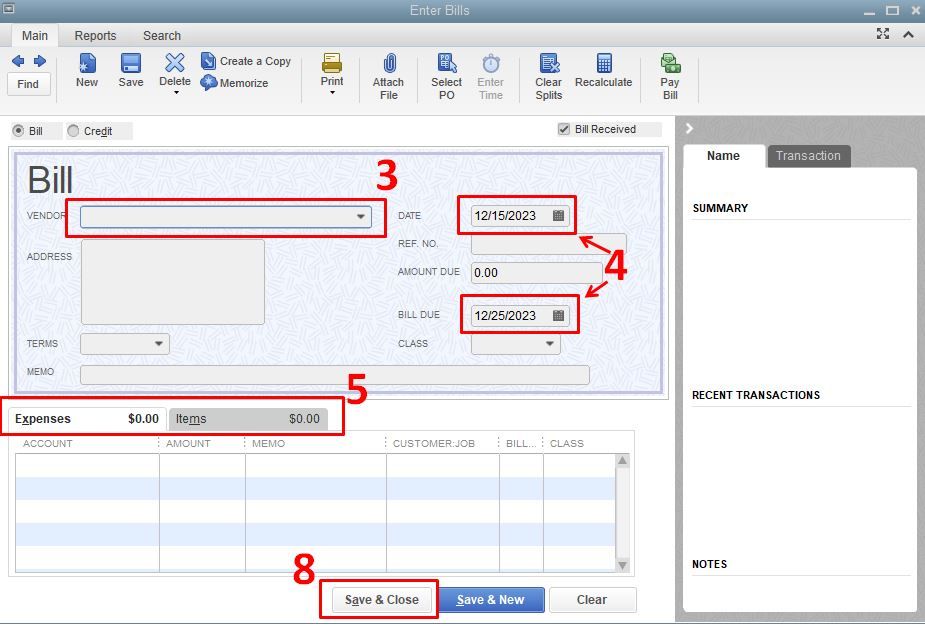This screenshot has width=925, height=626.
Task: Click the Memo field in bill header
Action: click(x=334, y=375)
